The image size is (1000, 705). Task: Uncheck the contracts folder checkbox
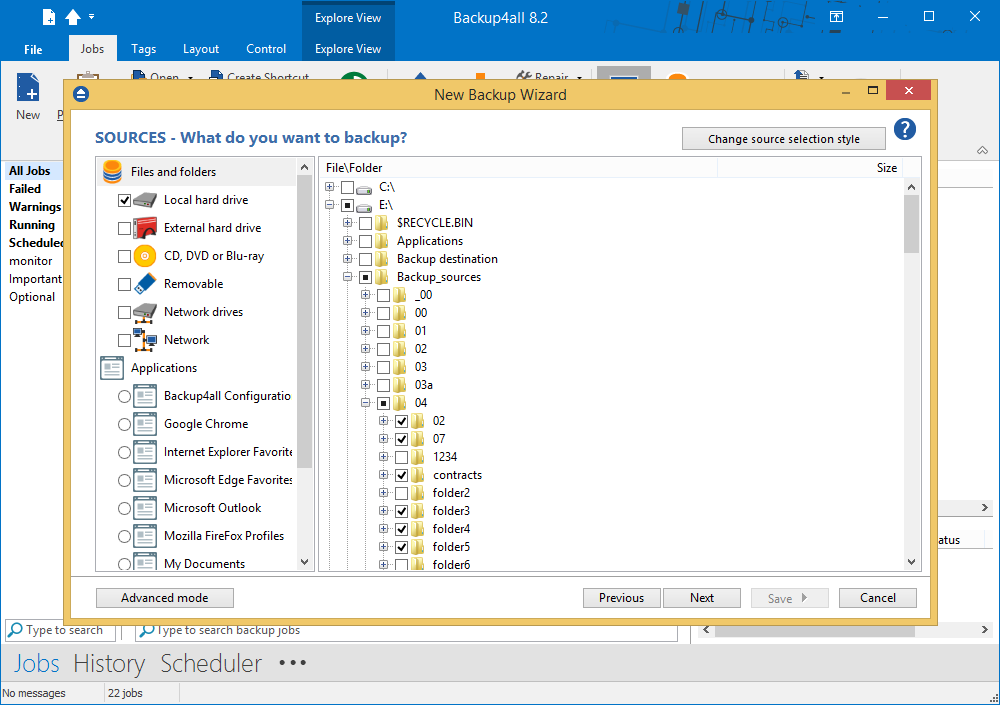[x=401, y=475]
